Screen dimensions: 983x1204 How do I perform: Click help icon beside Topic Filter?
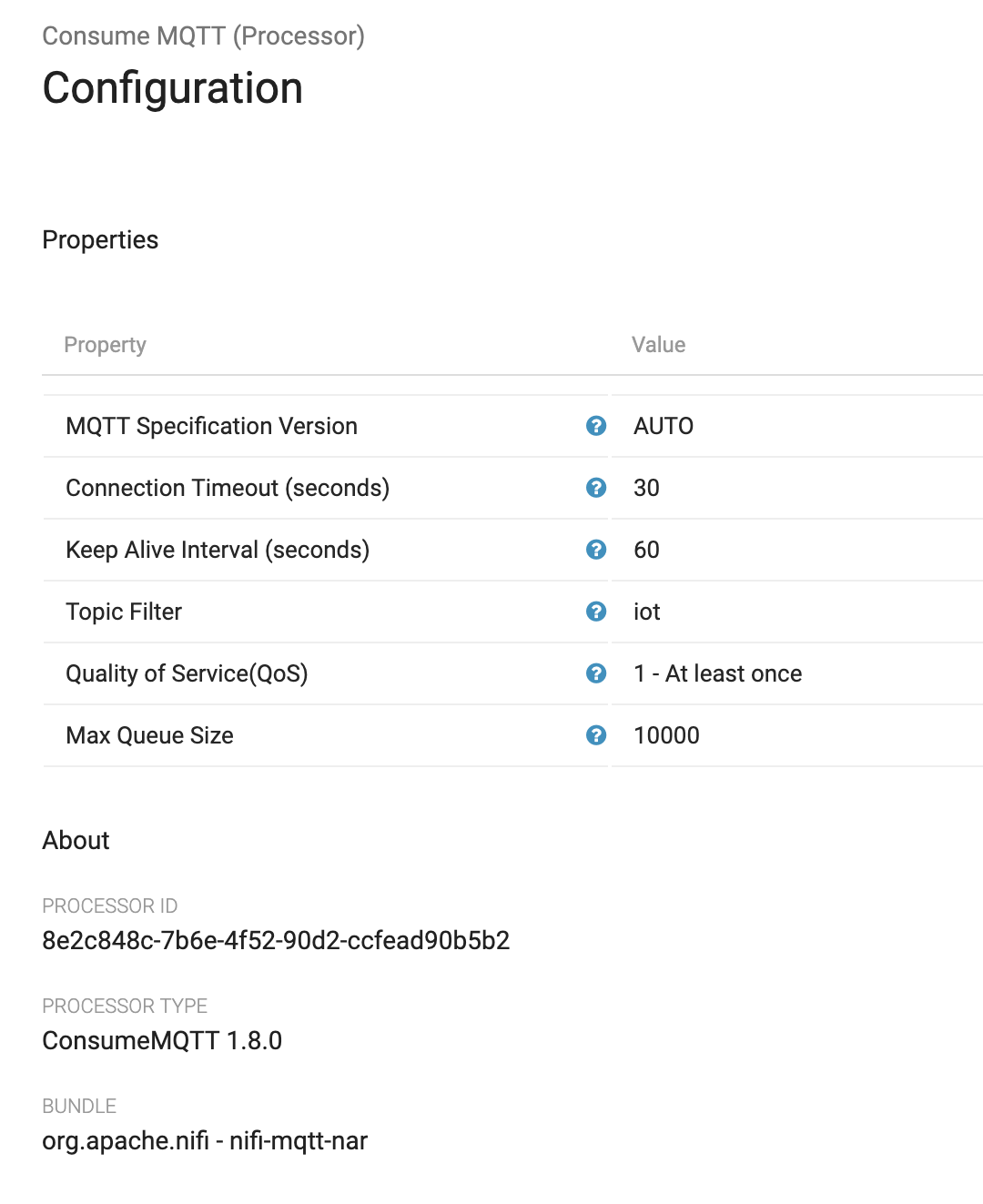click(x=596, y=612)
